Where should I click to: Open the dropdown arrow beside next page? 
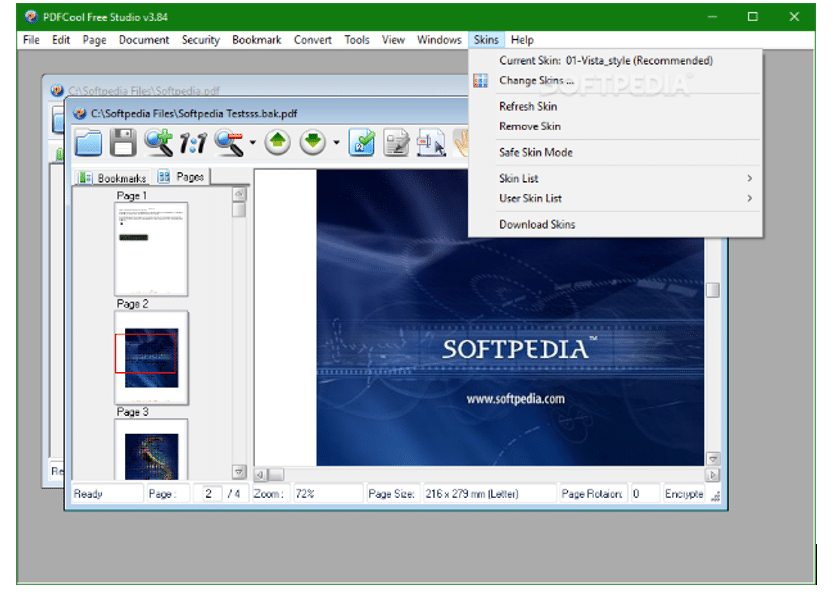336,144
